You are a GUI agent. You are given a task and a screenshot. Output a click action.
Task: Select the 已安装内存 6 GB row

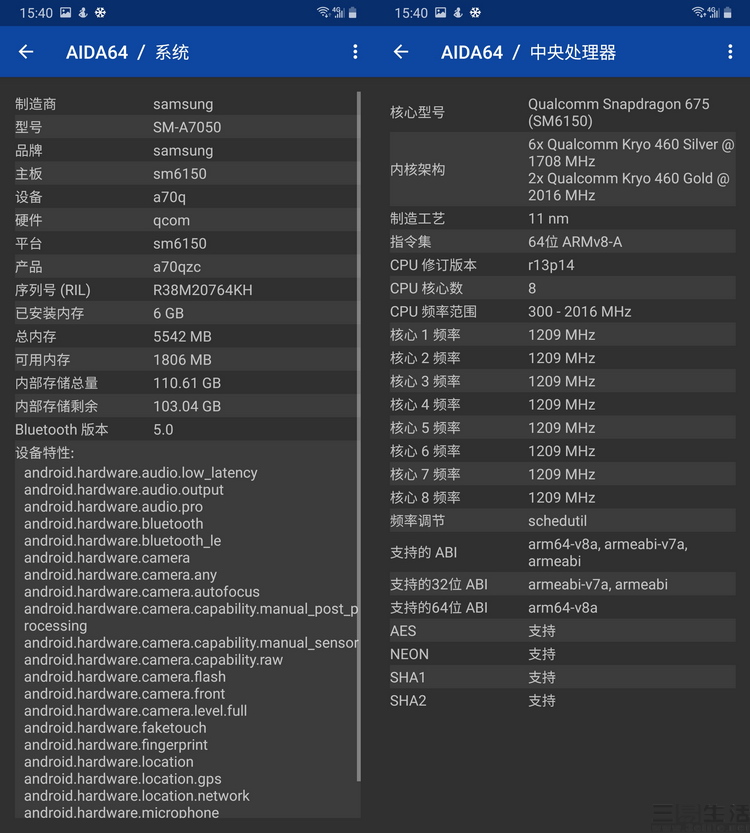[186, 313]
